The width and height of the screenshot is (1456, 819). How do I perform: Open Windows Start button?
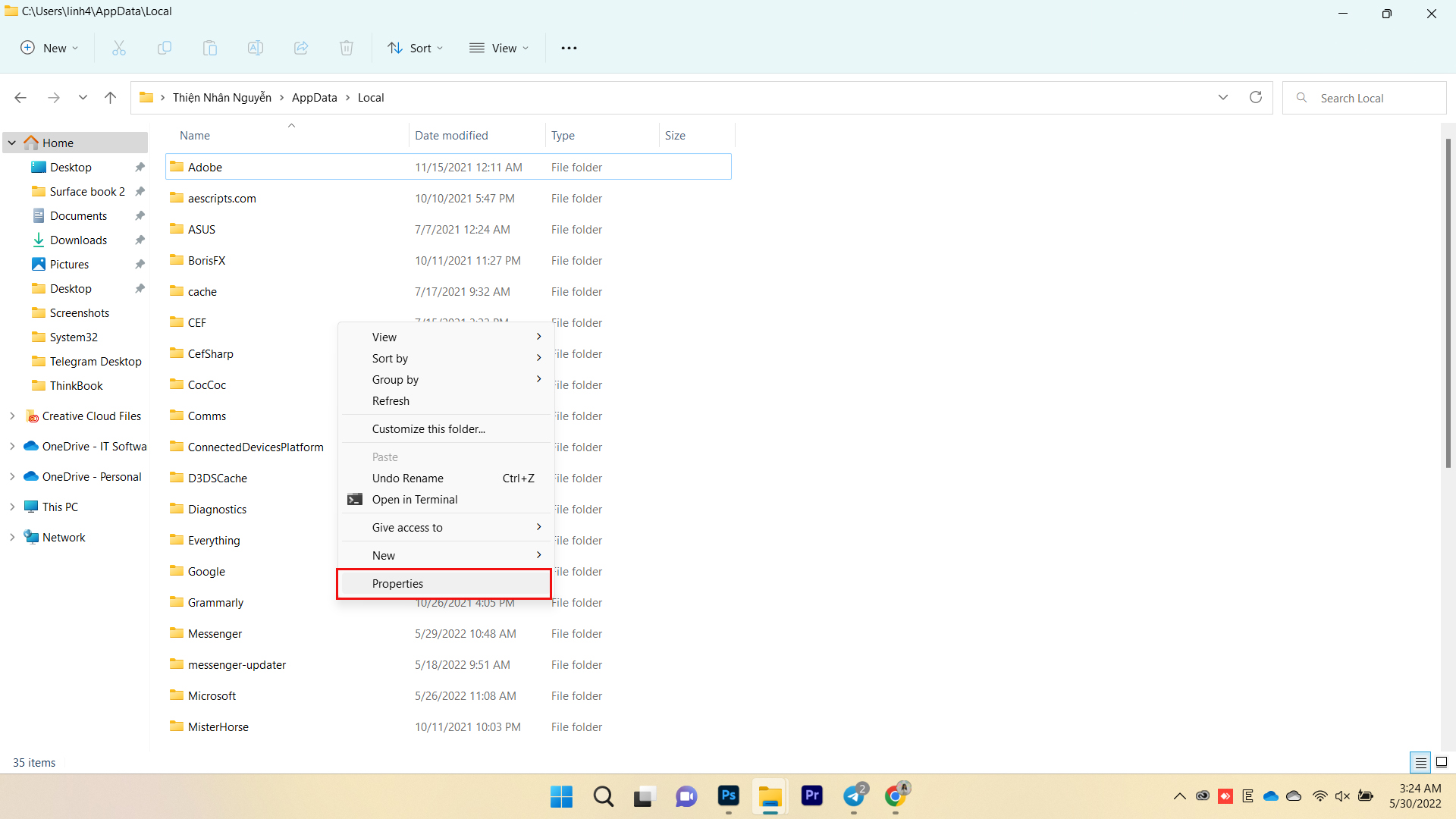tap(561, 796)
